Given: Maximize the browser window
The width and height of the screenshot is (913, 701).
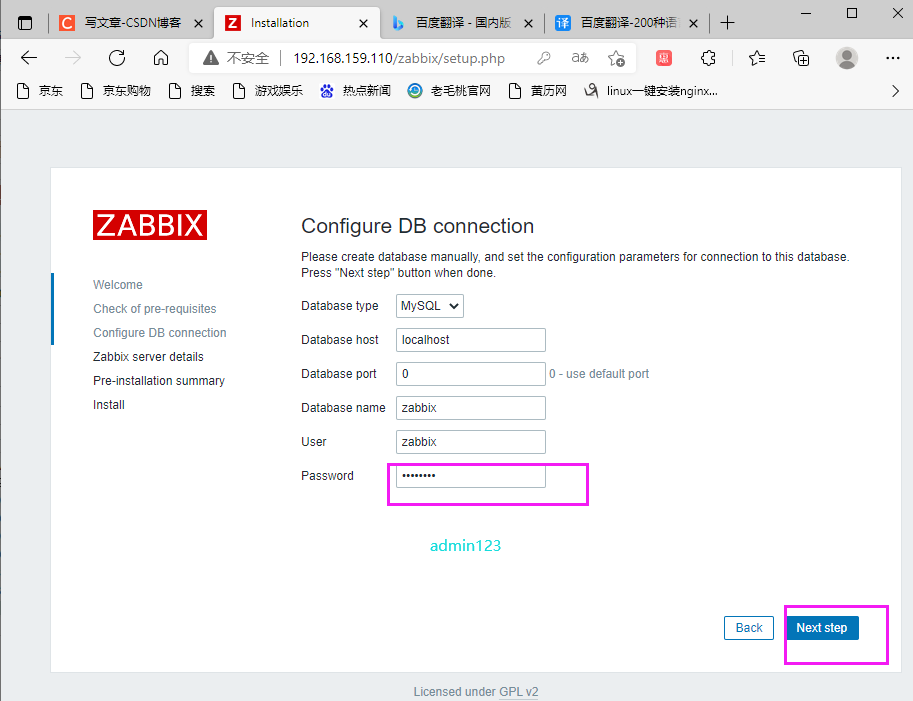Looking at the screenshot, I should (x=852, y=13).
